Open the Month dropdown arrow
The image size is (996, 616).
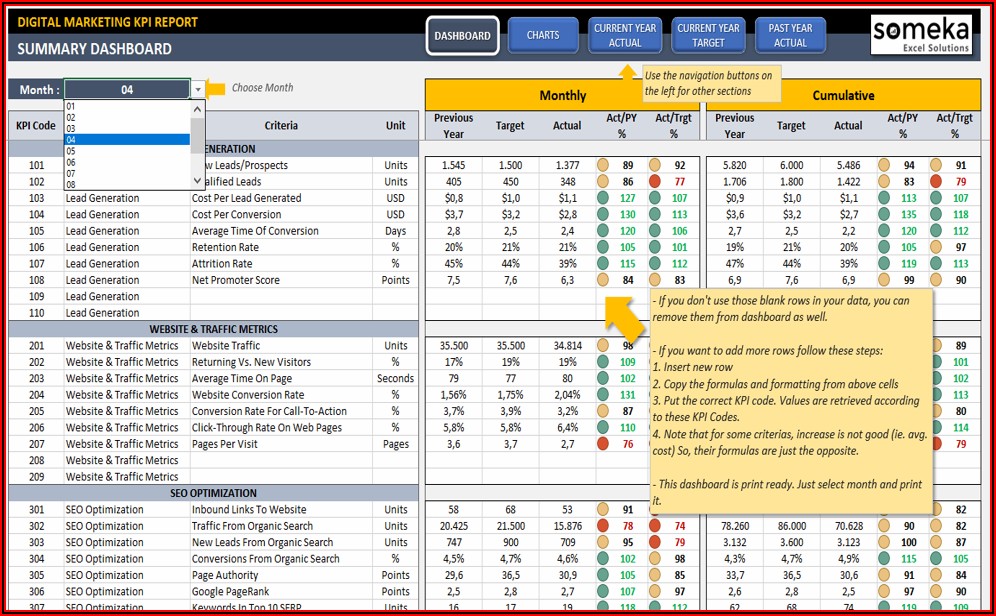(198, 90)
